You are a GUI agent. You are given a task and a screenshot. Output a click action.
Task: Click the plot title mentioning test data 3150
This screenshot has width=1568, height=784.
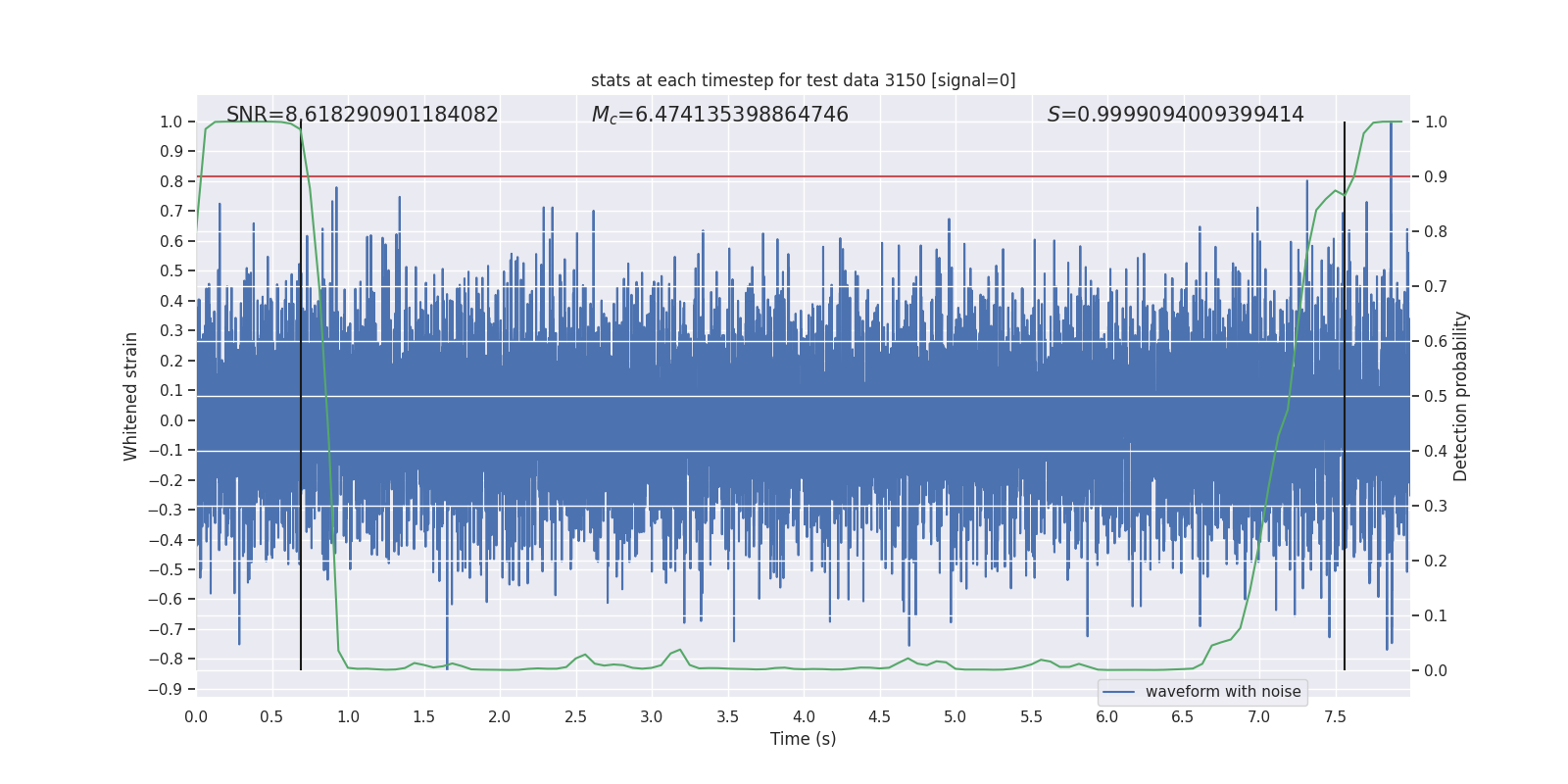(804, 80)
